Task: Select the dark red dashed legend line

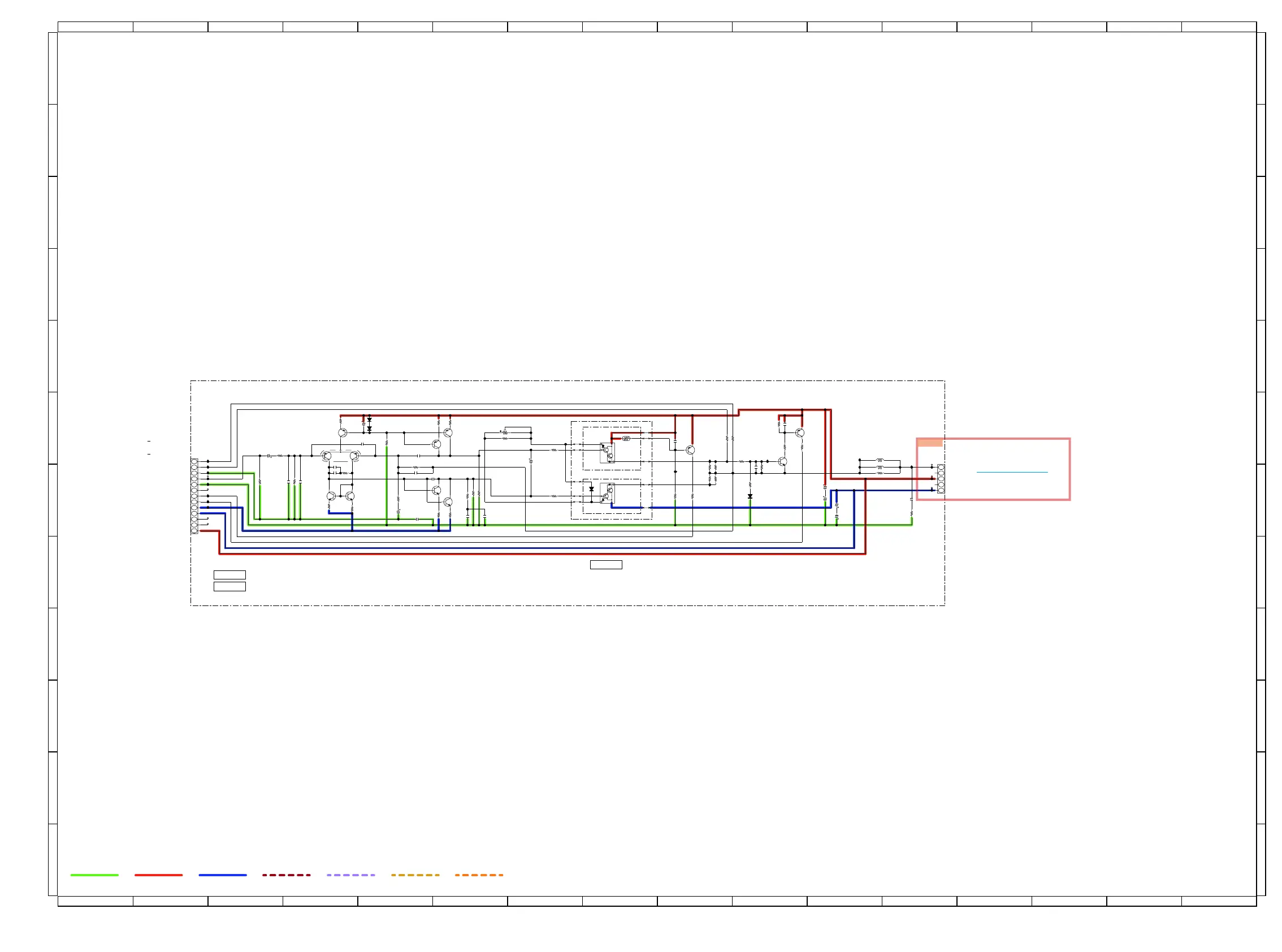Action: click(287, 875)
